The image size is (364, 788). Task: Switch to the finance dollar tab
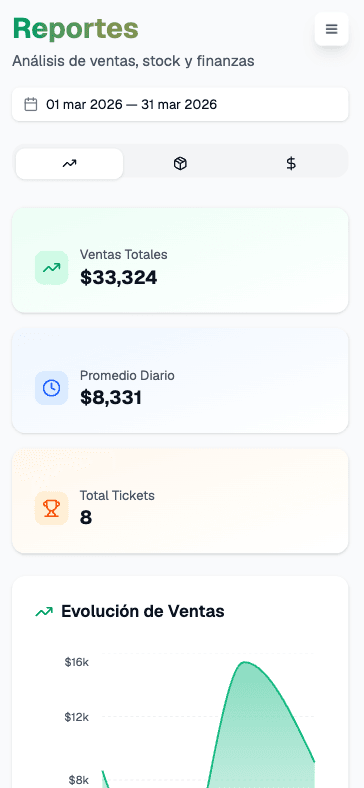291,163
